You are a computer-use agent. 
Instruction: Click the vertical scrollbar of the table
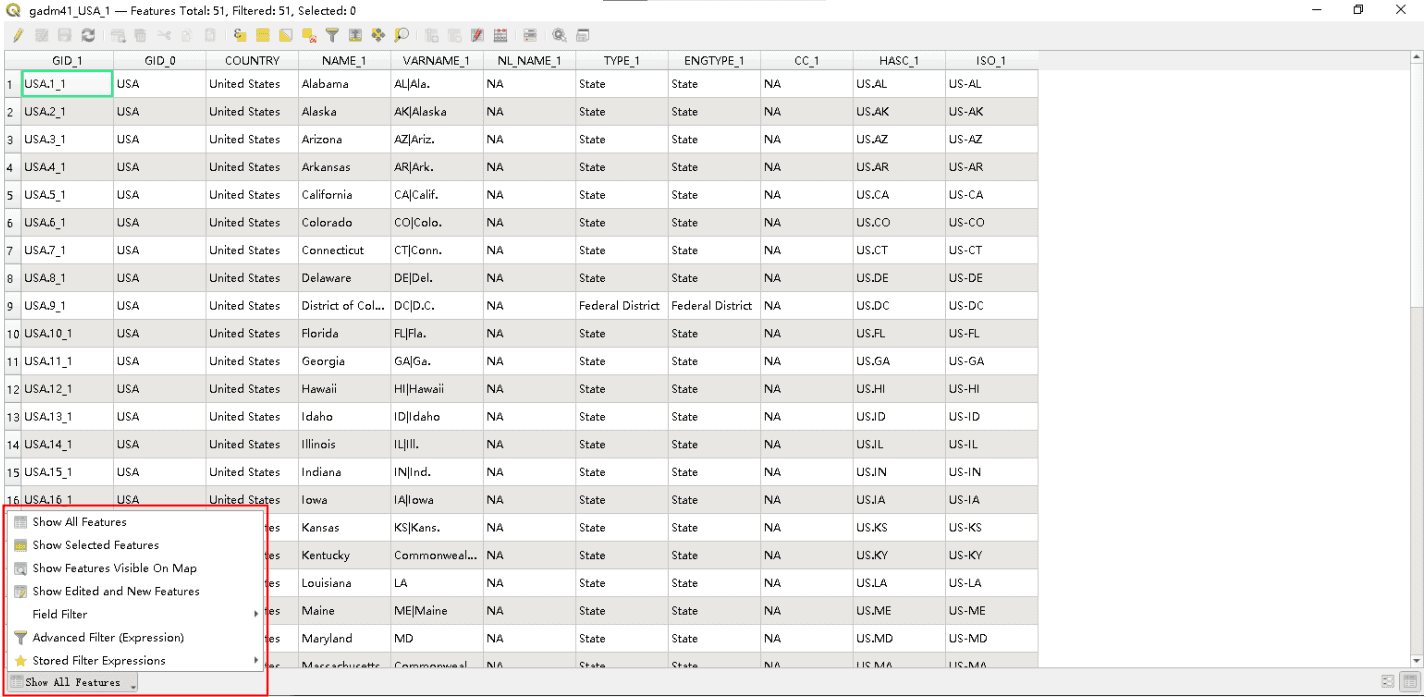1416,360
